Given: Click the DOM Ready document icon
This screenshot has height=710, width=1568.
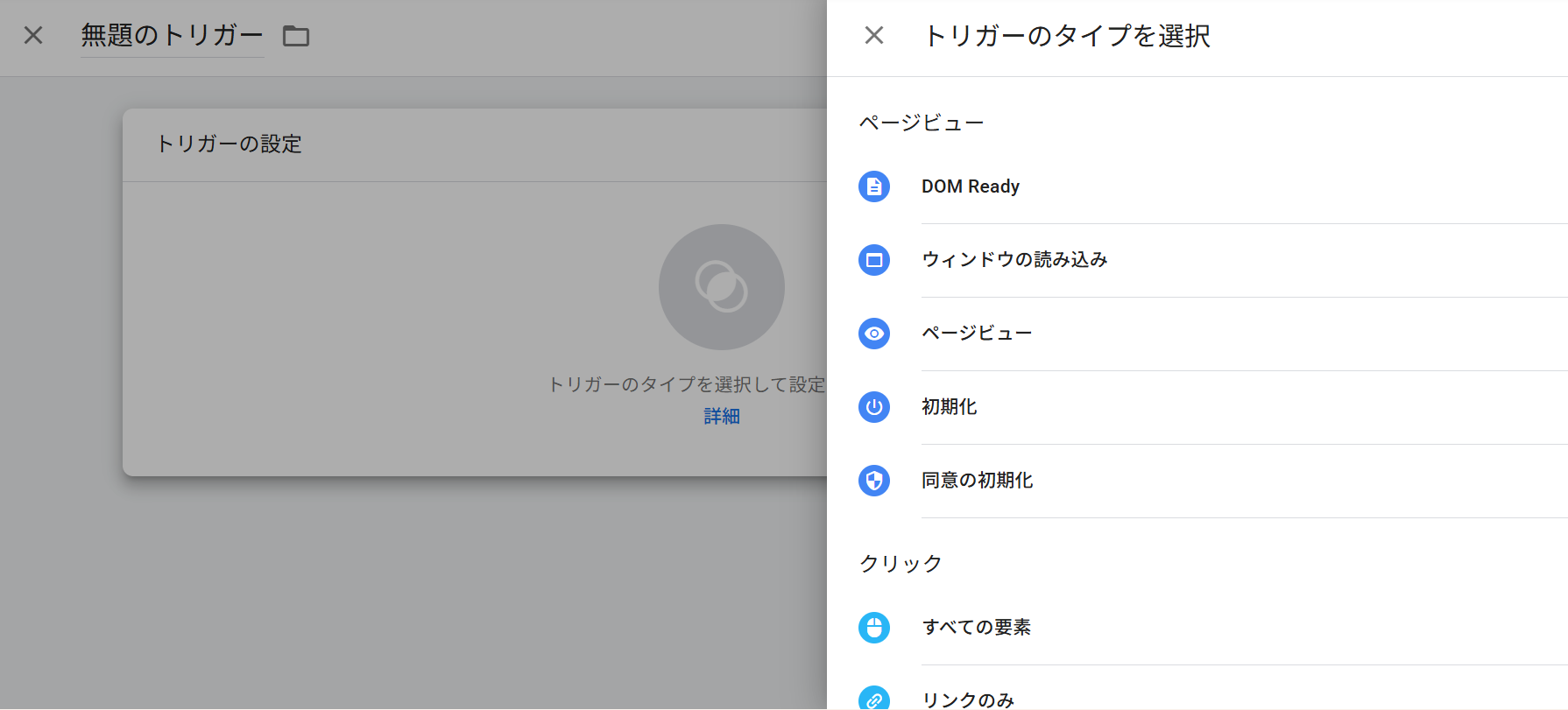Looking at the screenshot, I should pos(873,186).
